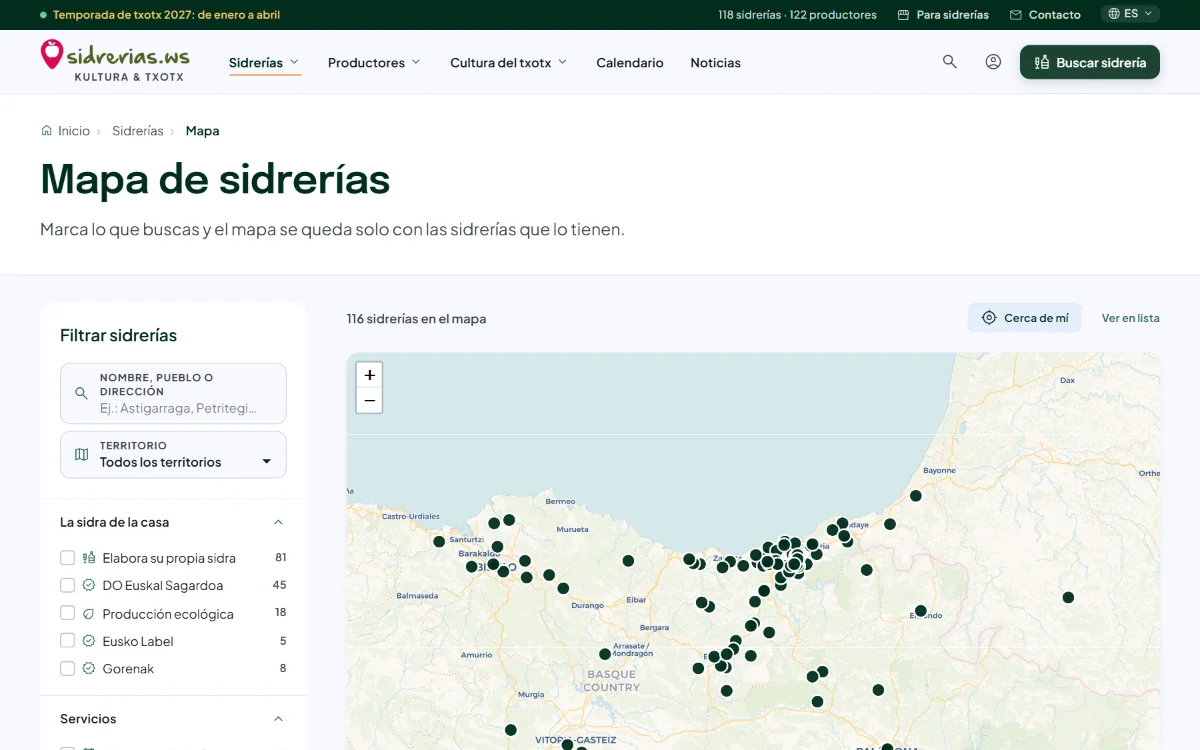The width and height of the screenshot is (1200, 750).
Task: Open the user account icon
Action: click(x=993, y=62)
